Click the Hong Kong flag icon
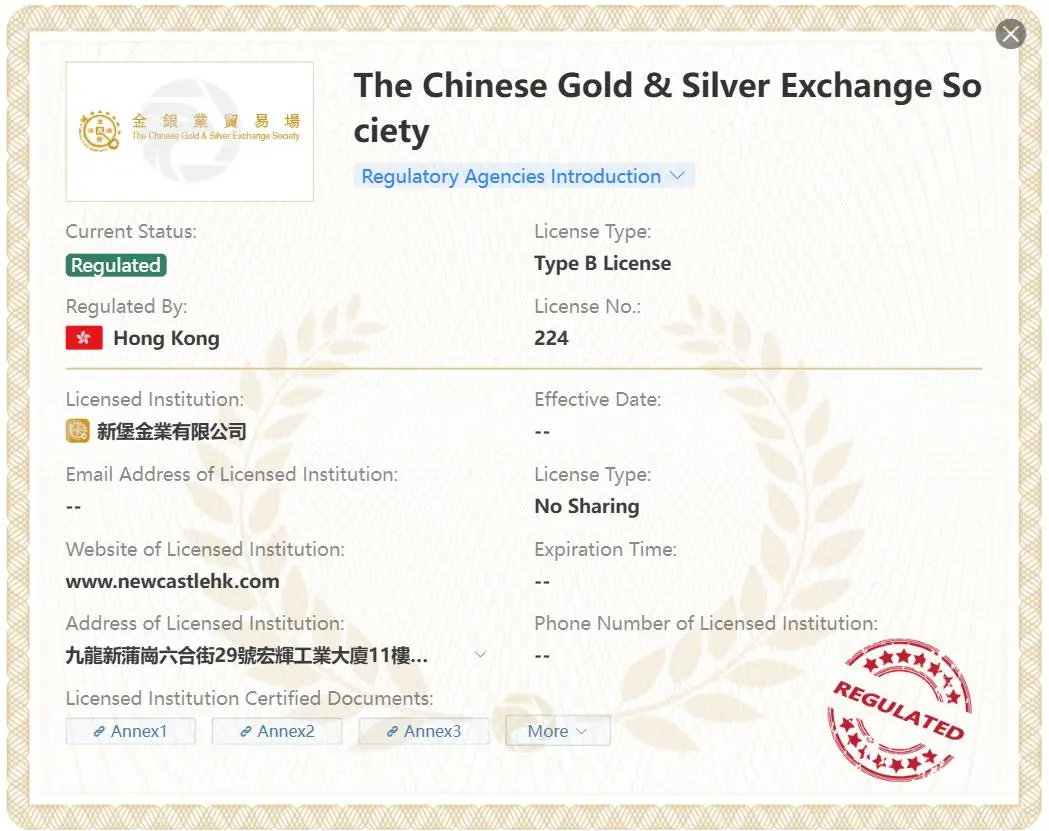The image size is (1049, 831). 84,338
